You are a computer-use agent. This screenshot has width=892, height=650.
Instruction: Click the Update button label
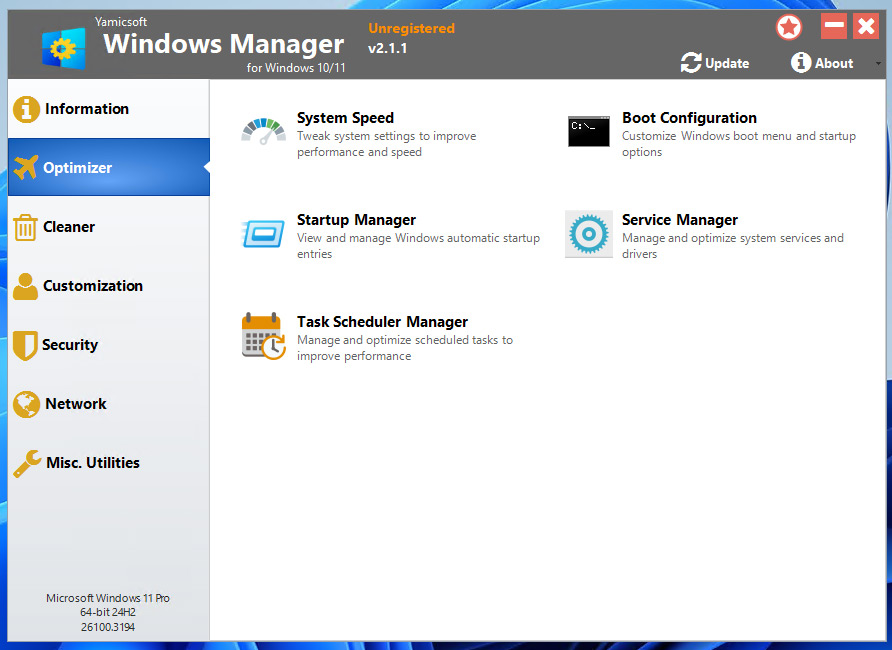point(726,64)
